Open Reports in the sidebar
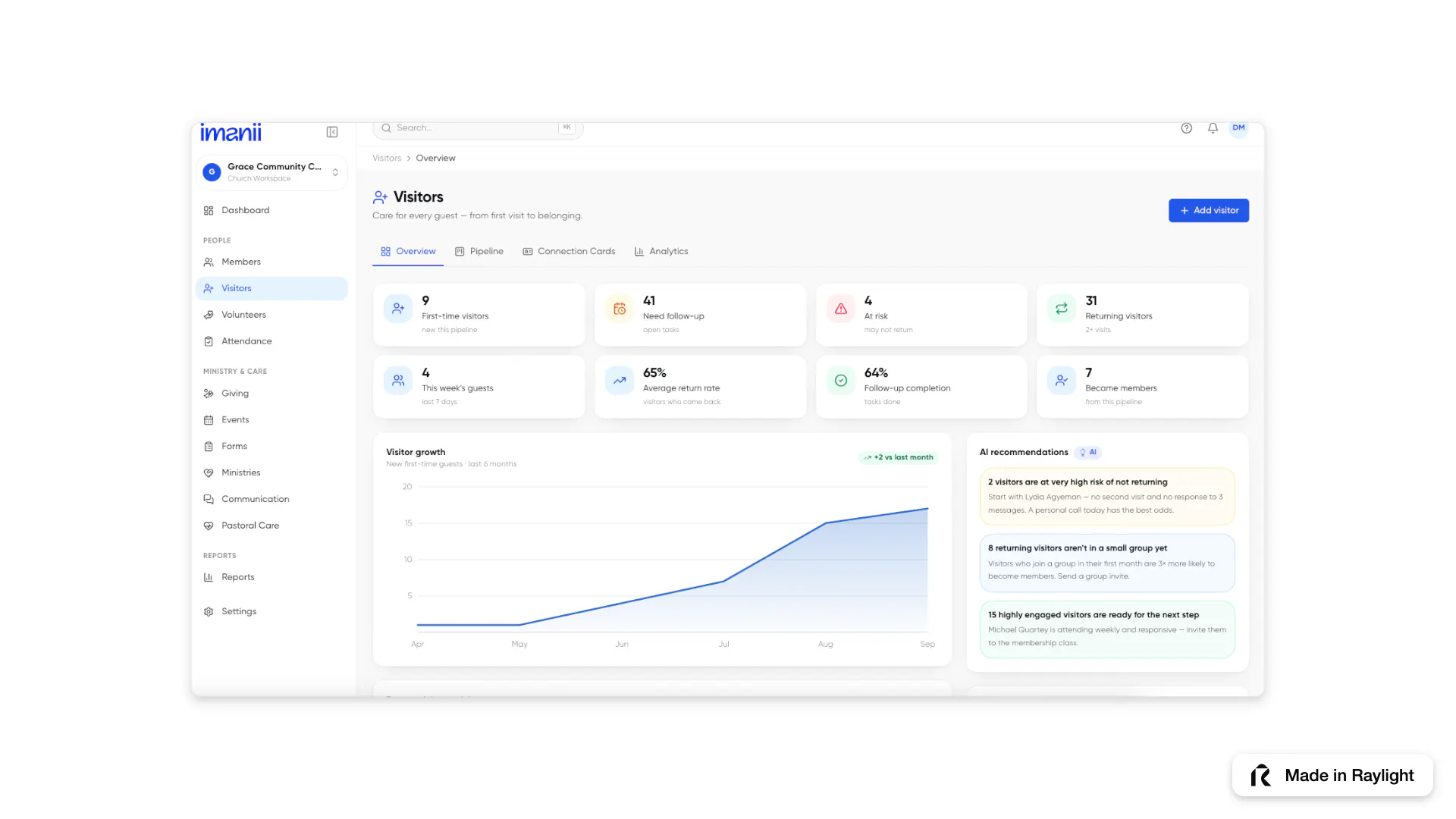Image resolution: width=1456 pixels, height=819 pixels. [271, 577]
